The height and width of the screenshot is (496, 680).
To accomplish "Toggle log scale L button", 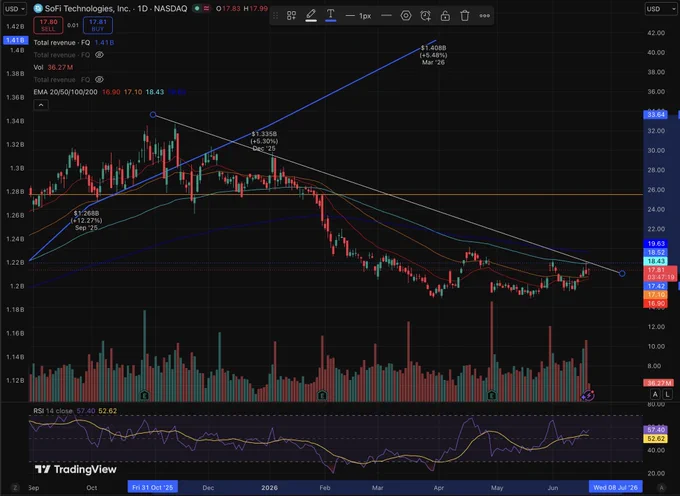I will (667, 394).
